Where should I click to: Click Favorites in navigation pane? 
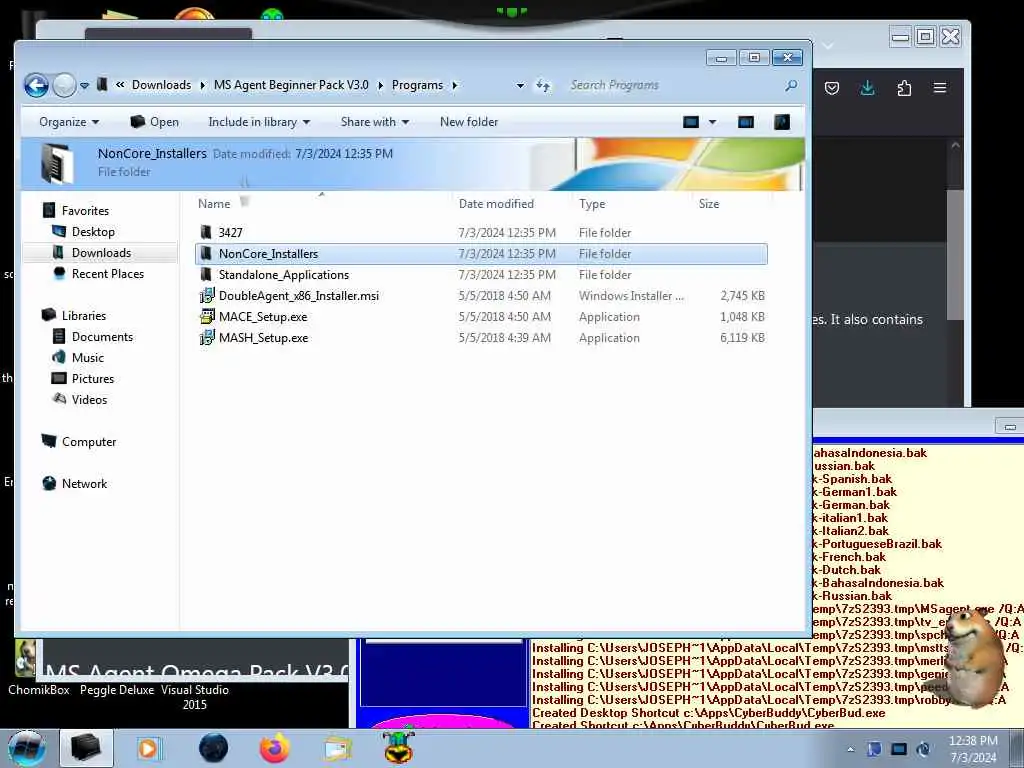coord(85,211)
